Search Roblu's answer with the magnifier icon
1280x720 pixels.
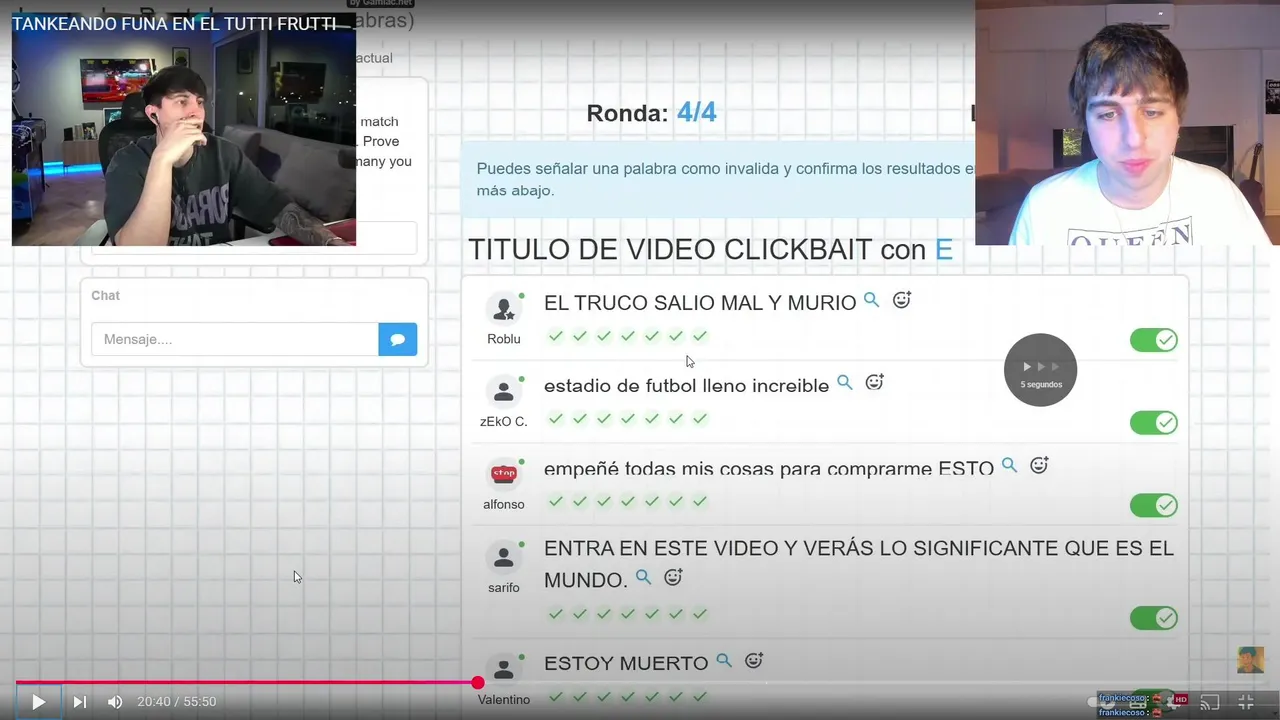tap(871, 300)
